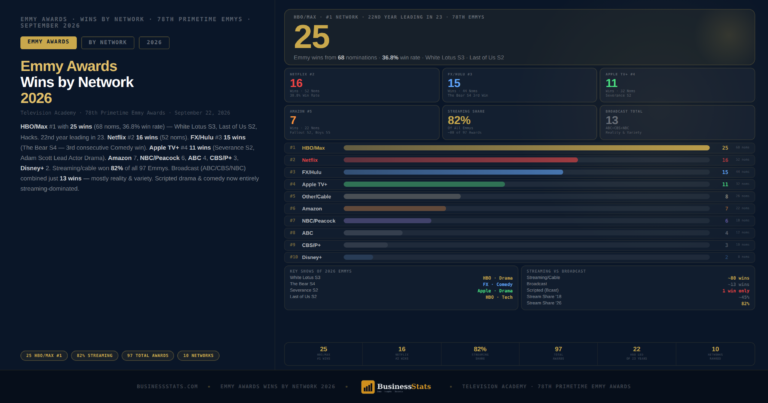Viewport: 768px width, 403px height.
Task: Select the CBS/P+ row label
Action: [311, 245]
